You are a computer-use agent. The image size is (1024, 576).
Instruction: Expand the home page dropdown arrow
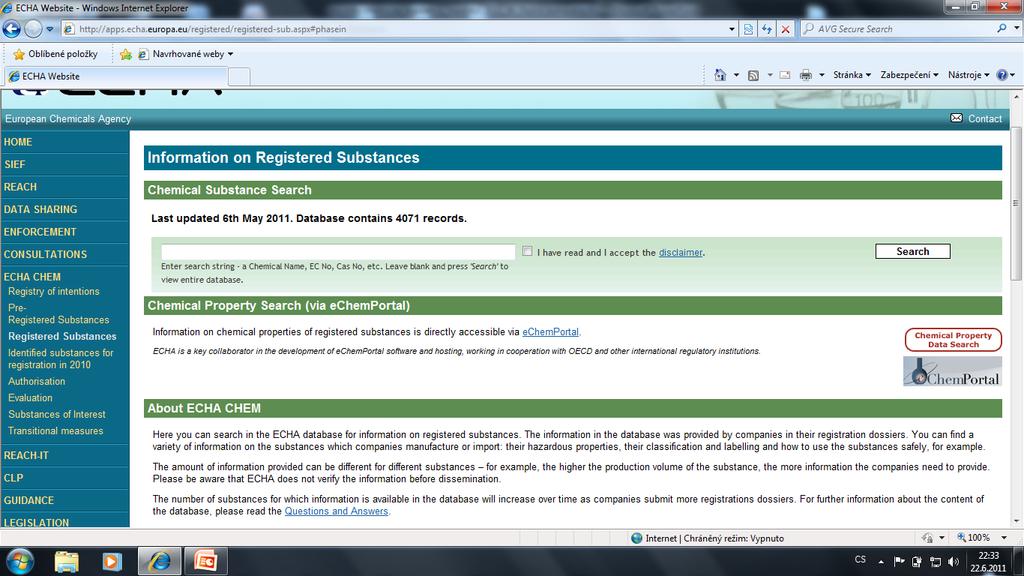click(x=736, y=75)
